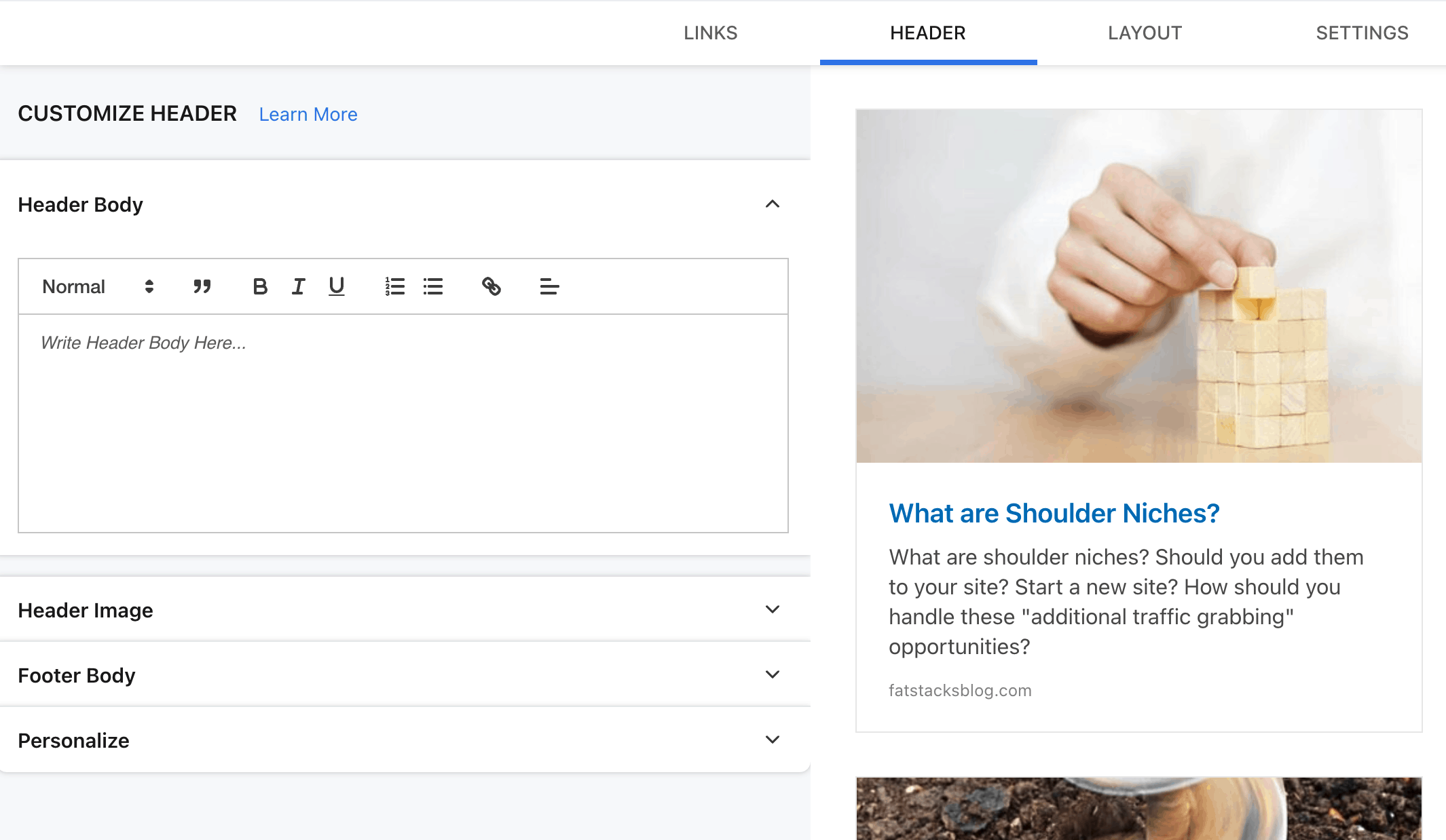
Task: Toggle italic formatting
Action: pos(298,286)
